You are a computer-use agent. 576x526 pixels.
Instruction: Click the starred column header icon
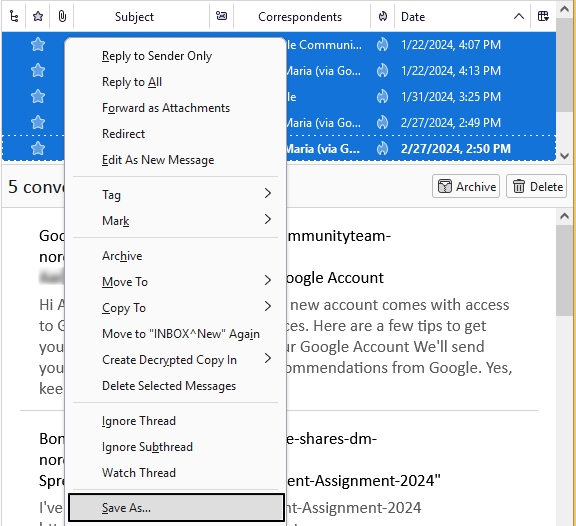pyautogui.click(x=38, y=17)
